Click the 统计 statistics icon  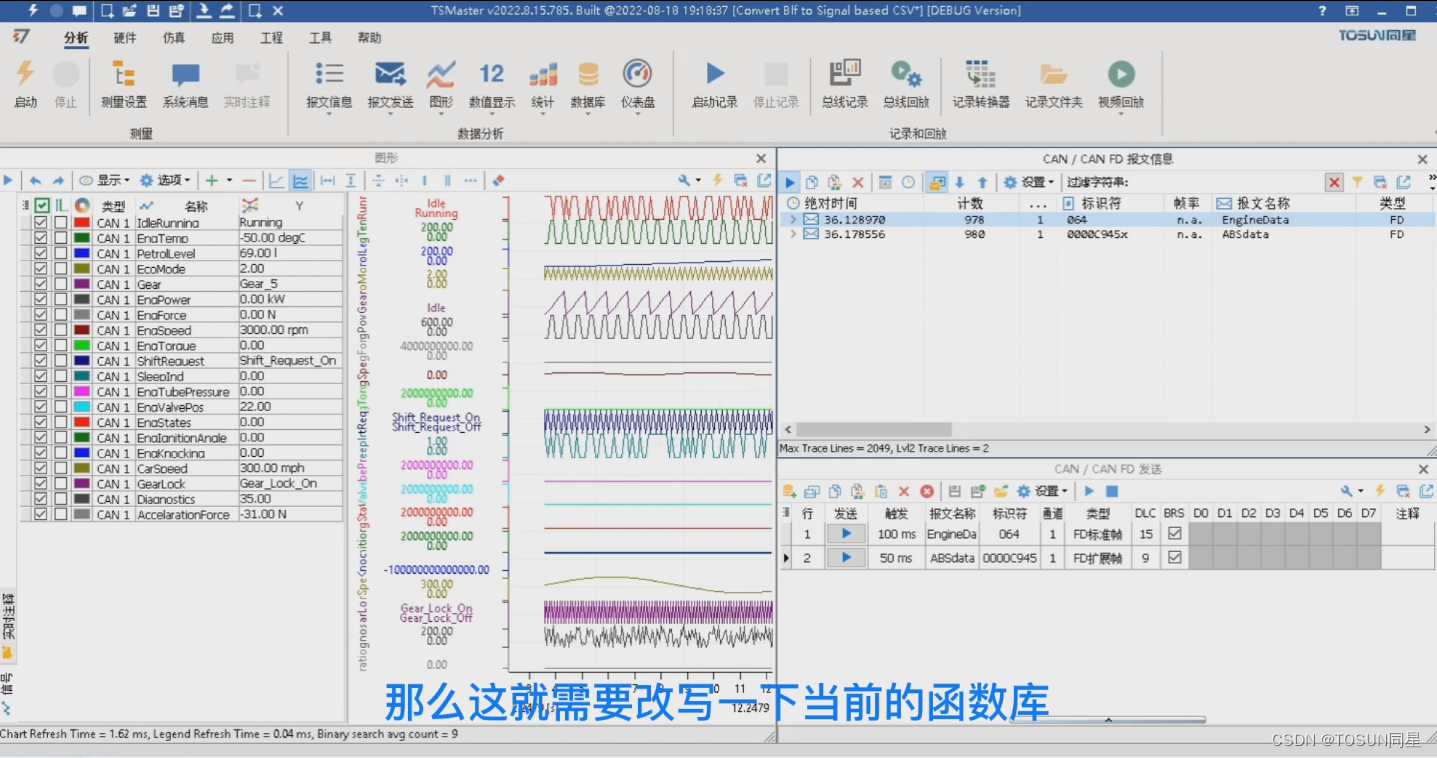(x=541, y=85)
